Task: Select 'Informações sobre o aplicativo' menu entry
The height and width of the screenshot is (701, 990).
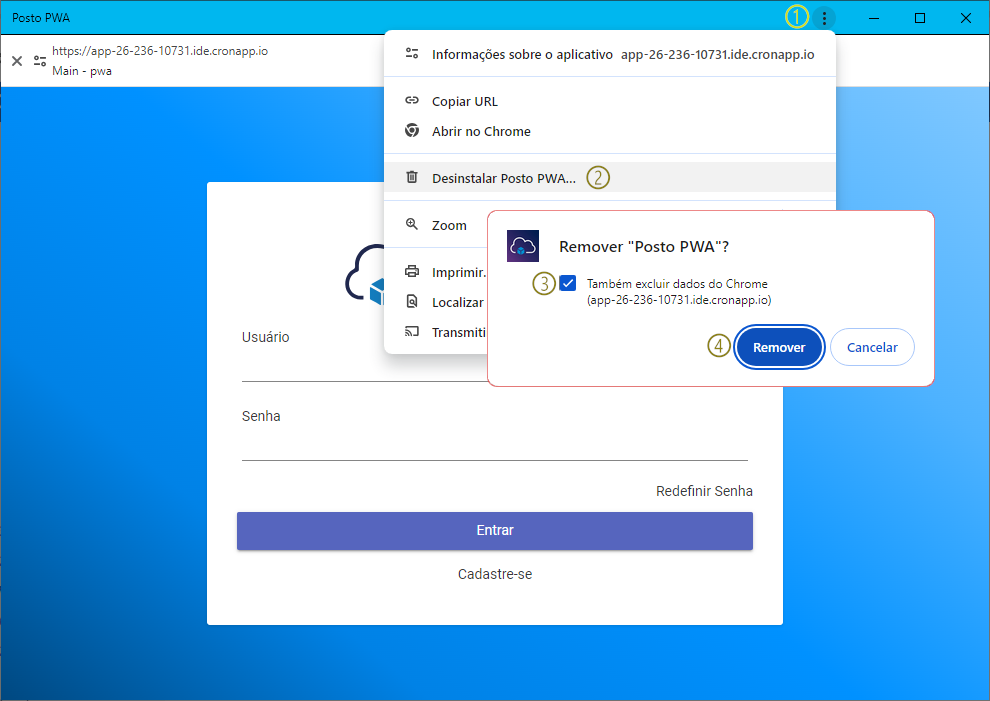Action: point(610,54)
